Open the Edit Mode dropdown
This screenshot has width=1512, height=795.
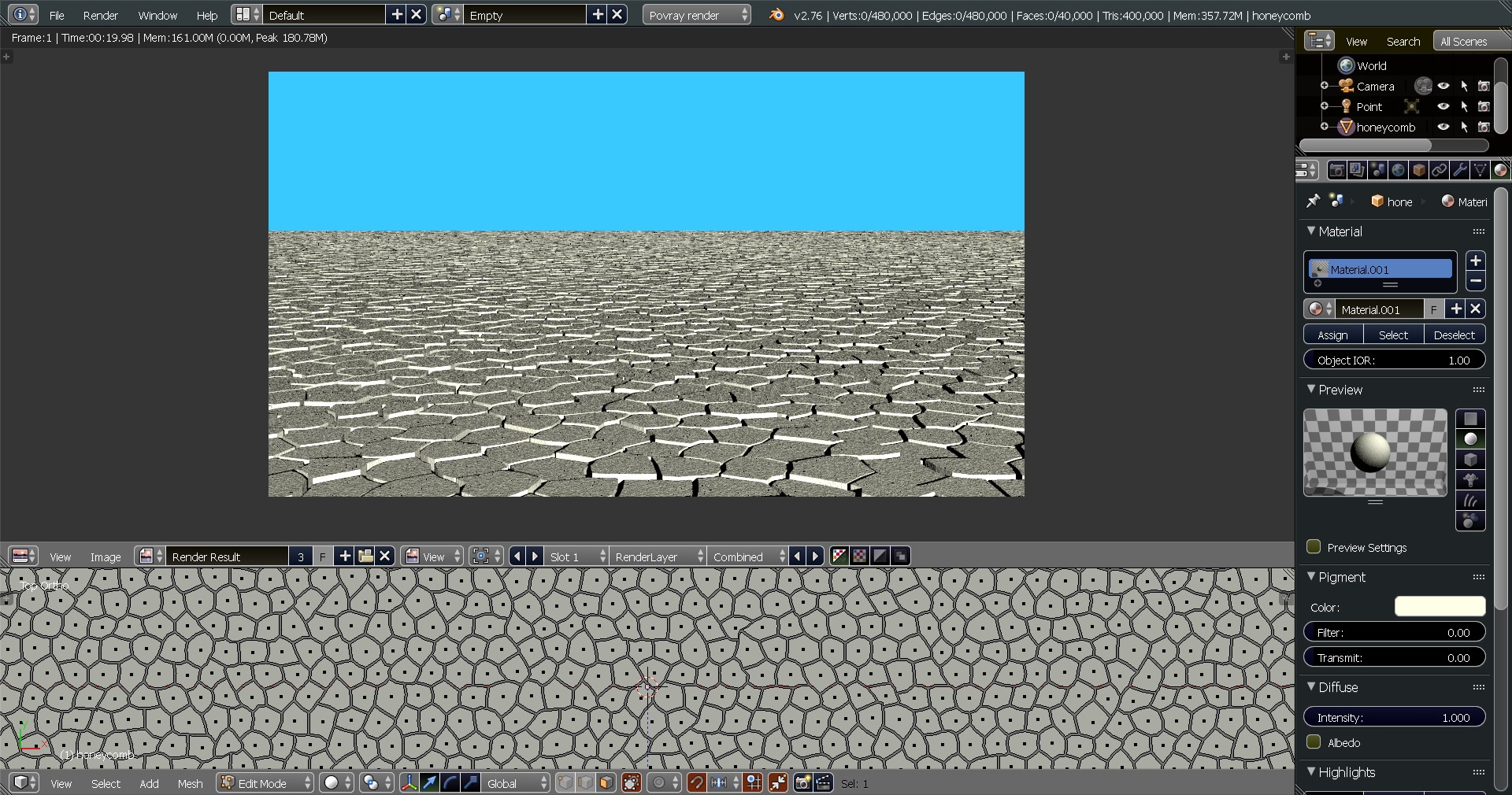(x=265, y=783)
